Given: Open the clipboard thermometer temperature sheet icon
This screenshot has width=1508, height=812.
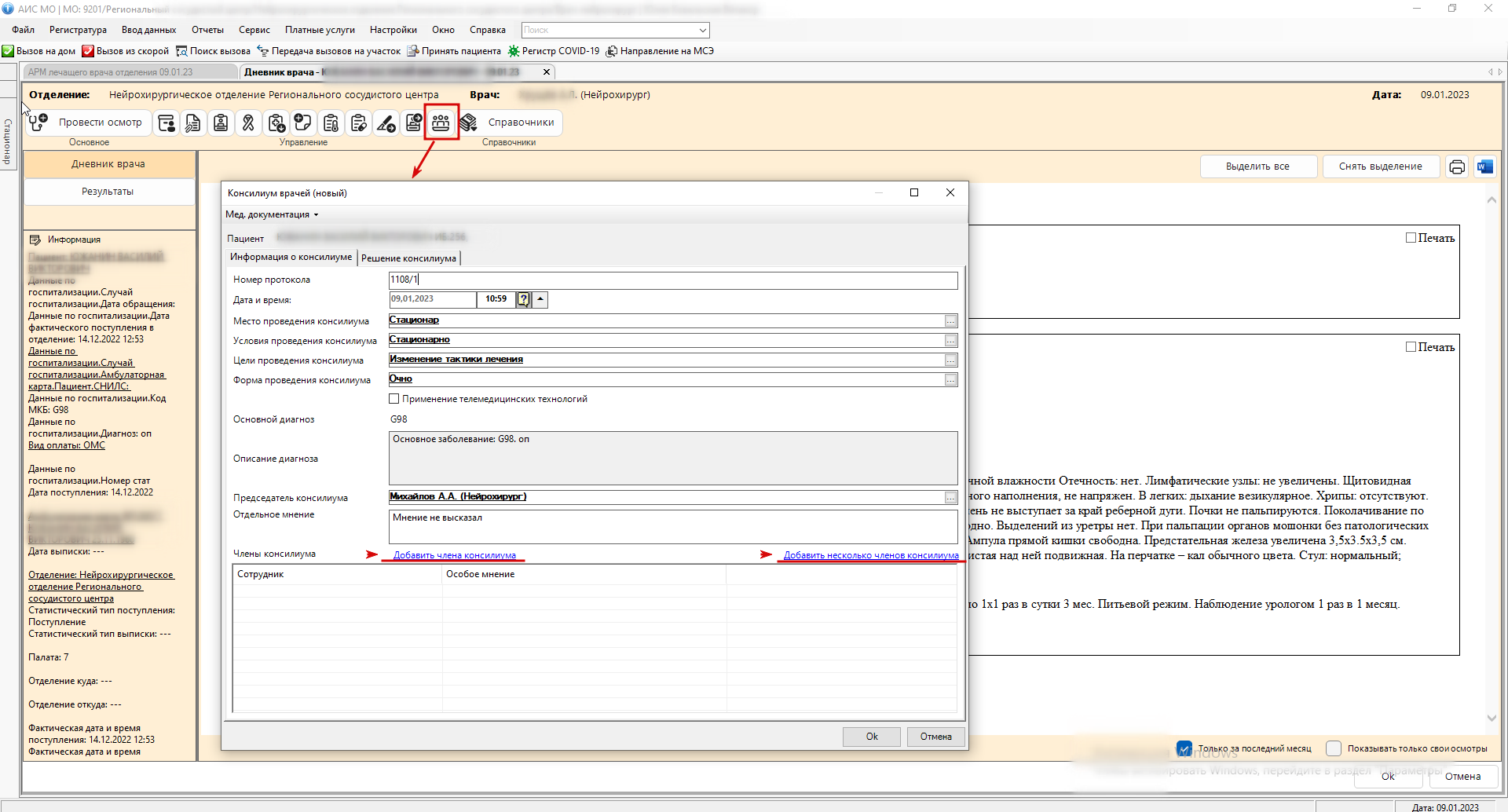Looking at the screenshot, I should [331, 123].
